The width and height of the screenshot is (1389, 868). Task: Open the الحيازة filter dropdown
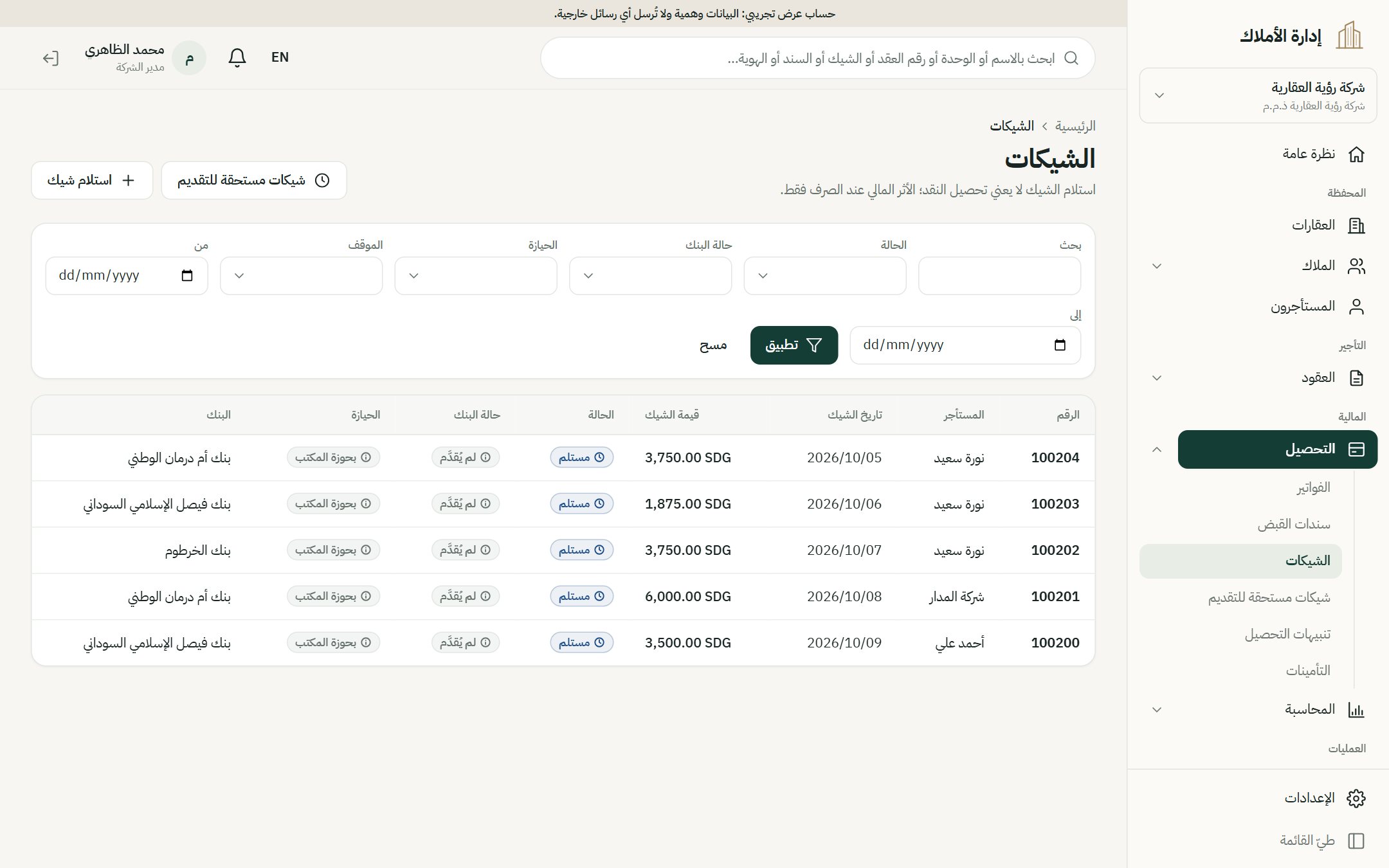476,276
